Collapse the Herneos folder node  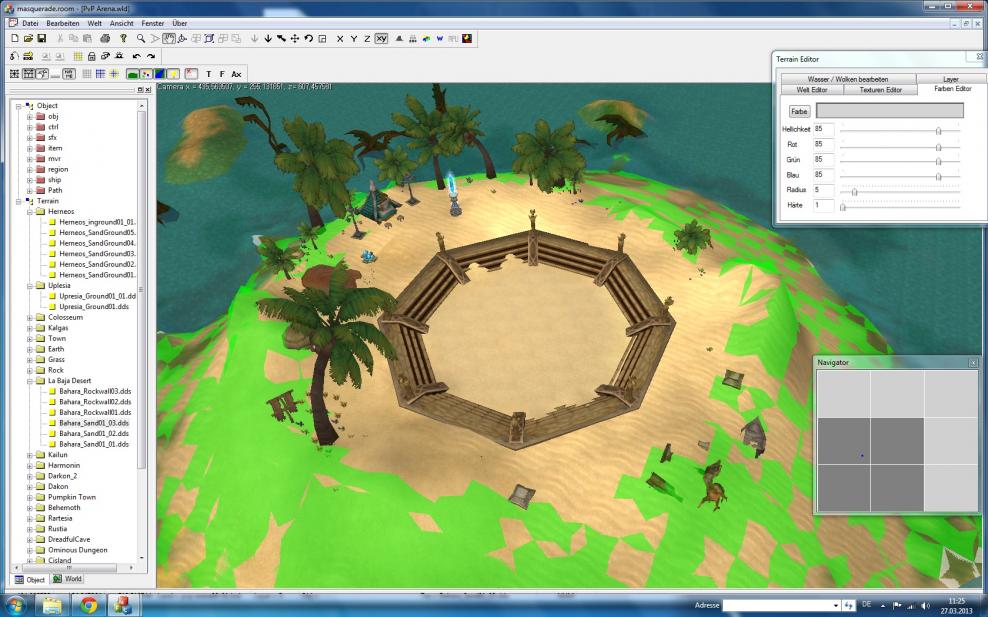pos(30,212)
